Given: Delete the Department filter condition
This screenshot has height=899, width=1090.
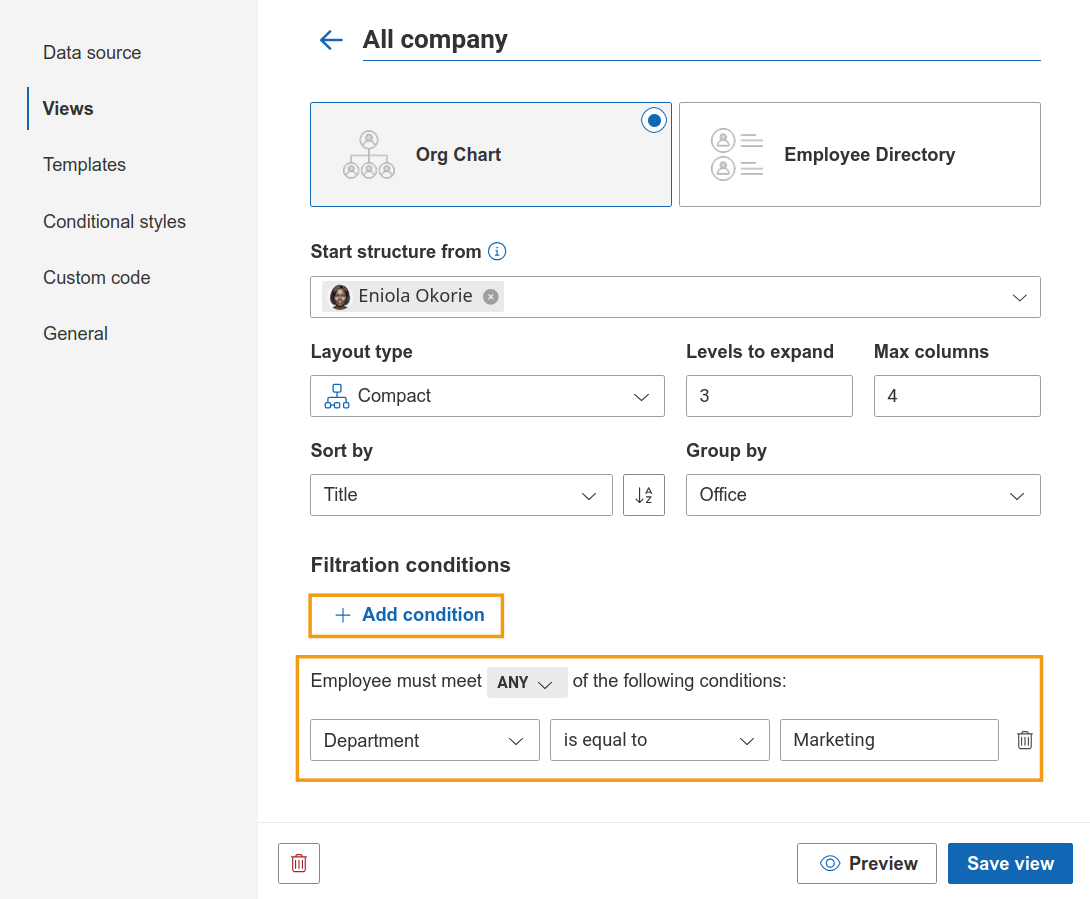Looking at the screenshot, I should 1025,740.
